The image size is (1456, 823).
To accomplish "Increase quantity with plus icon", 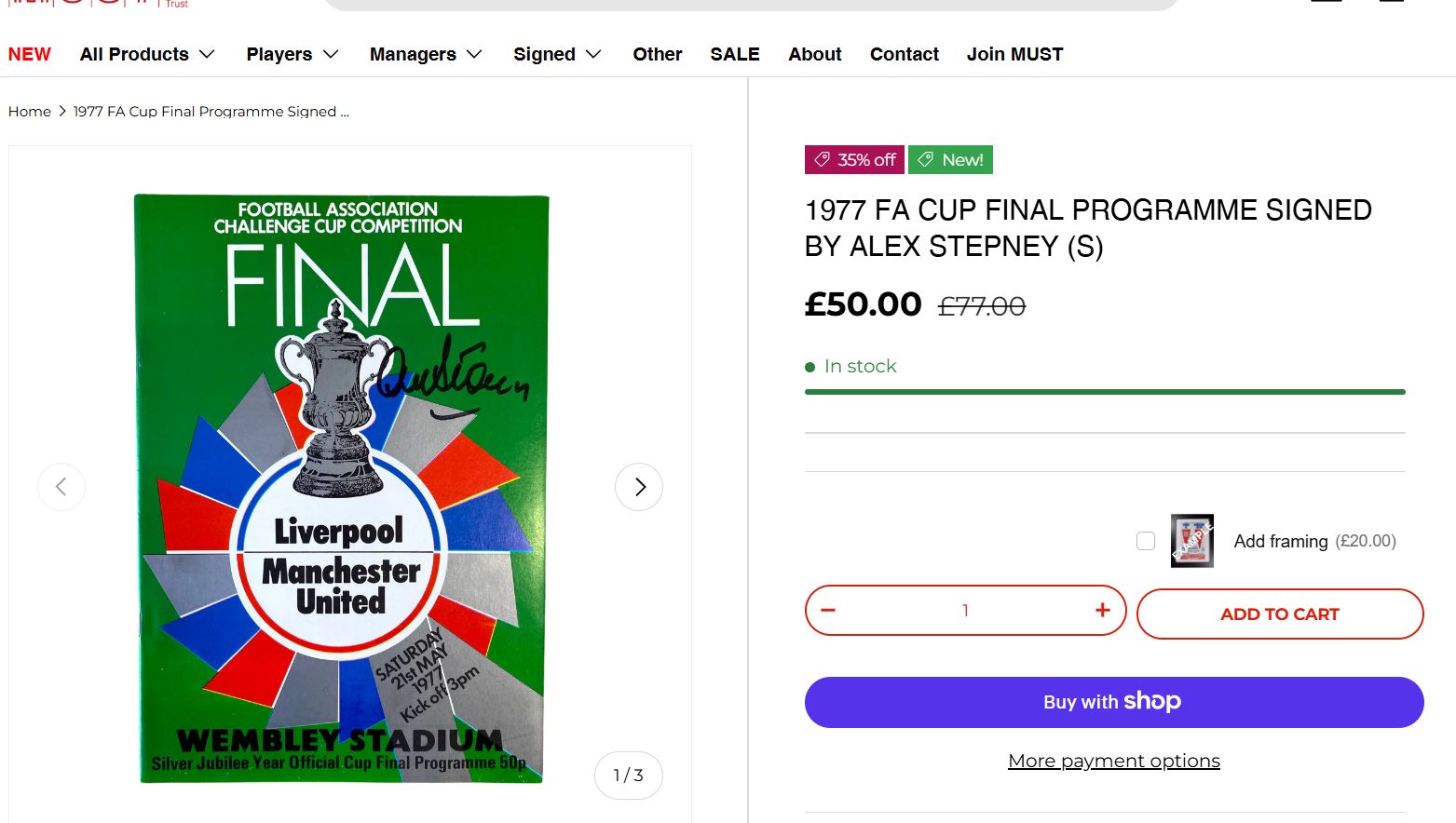I will point(1102,611).
